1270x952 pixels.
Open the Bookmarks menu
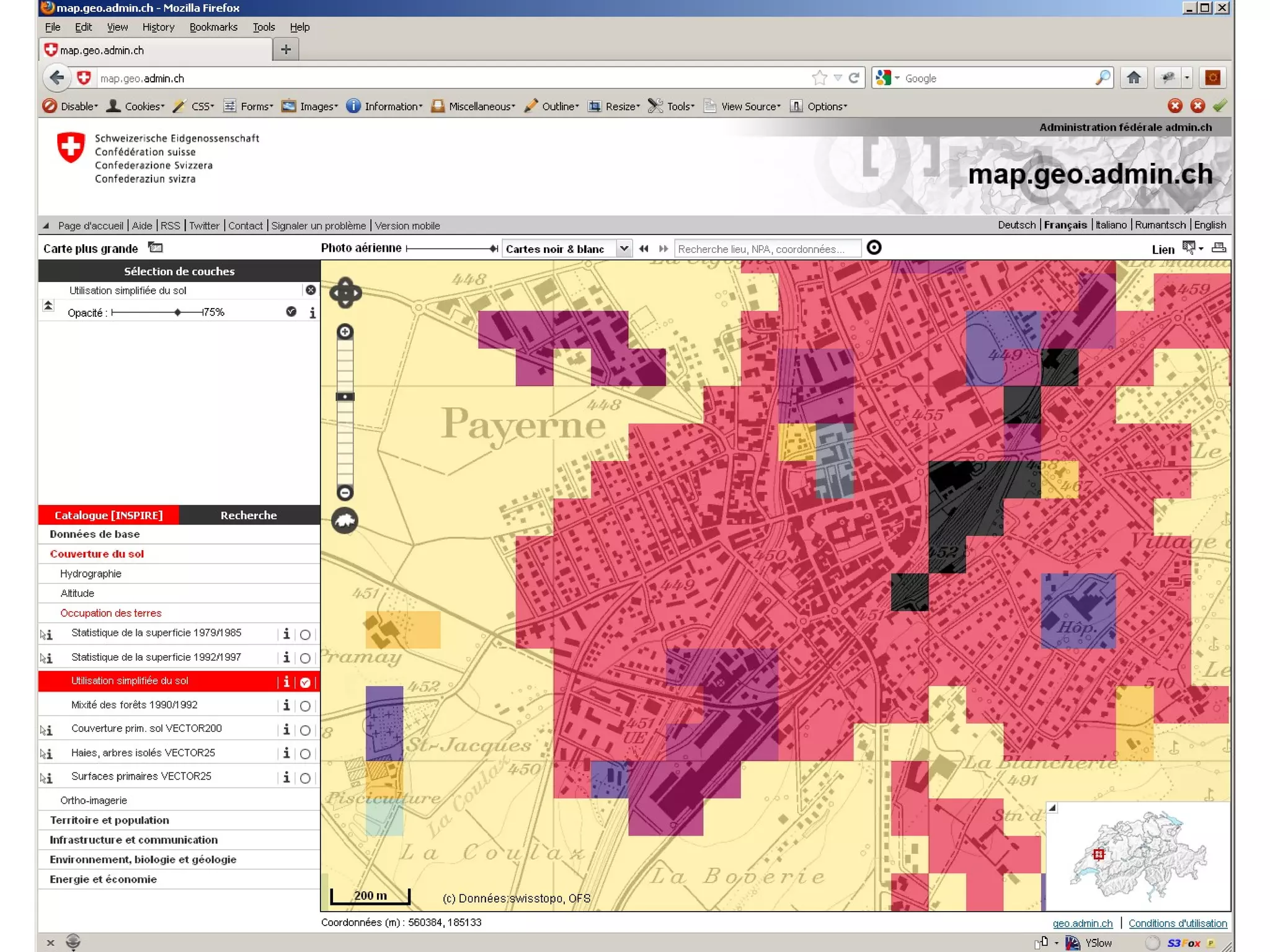click(213, 27)
